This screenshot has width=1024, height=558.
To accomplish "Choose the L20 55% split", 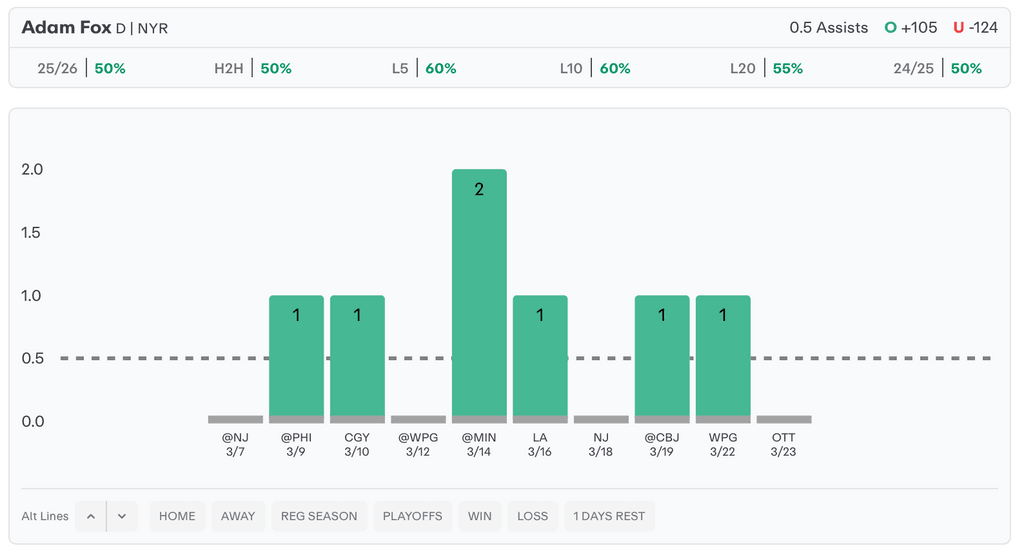I will point(766,69).
